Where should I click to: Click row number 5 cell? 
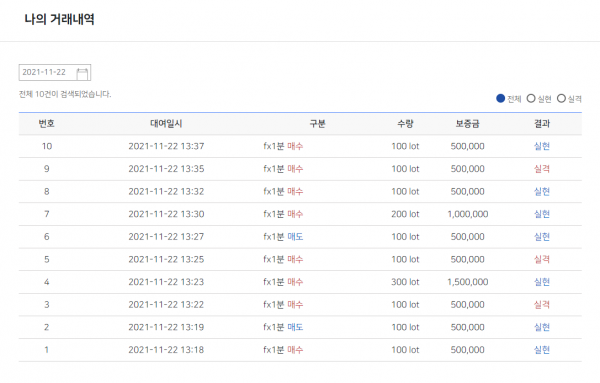(47, 259)
